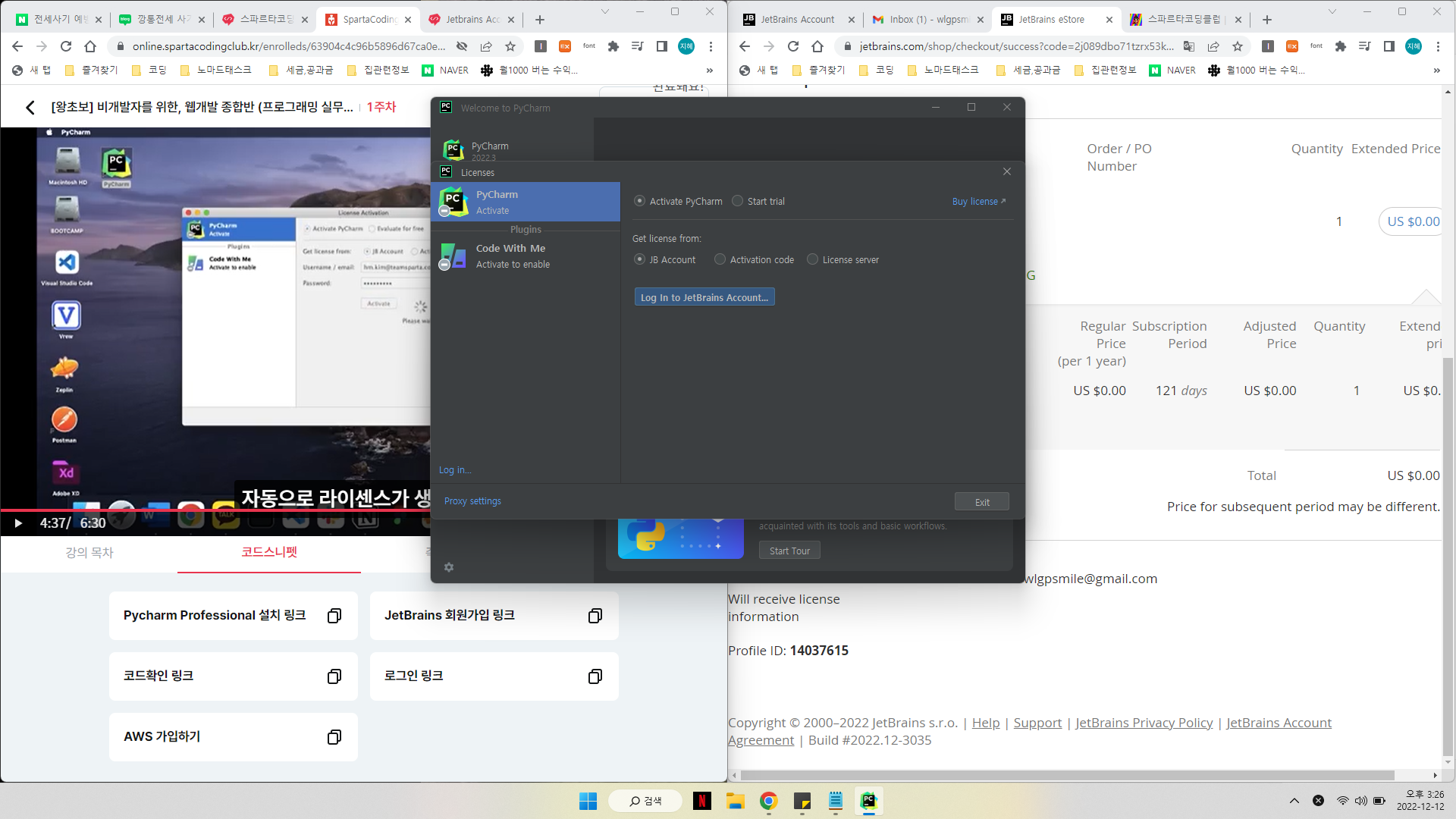Image resolution: width=1456 pixels, height=819 pixels.
Task: Open new tab in left browser
Action: (540, 20)
